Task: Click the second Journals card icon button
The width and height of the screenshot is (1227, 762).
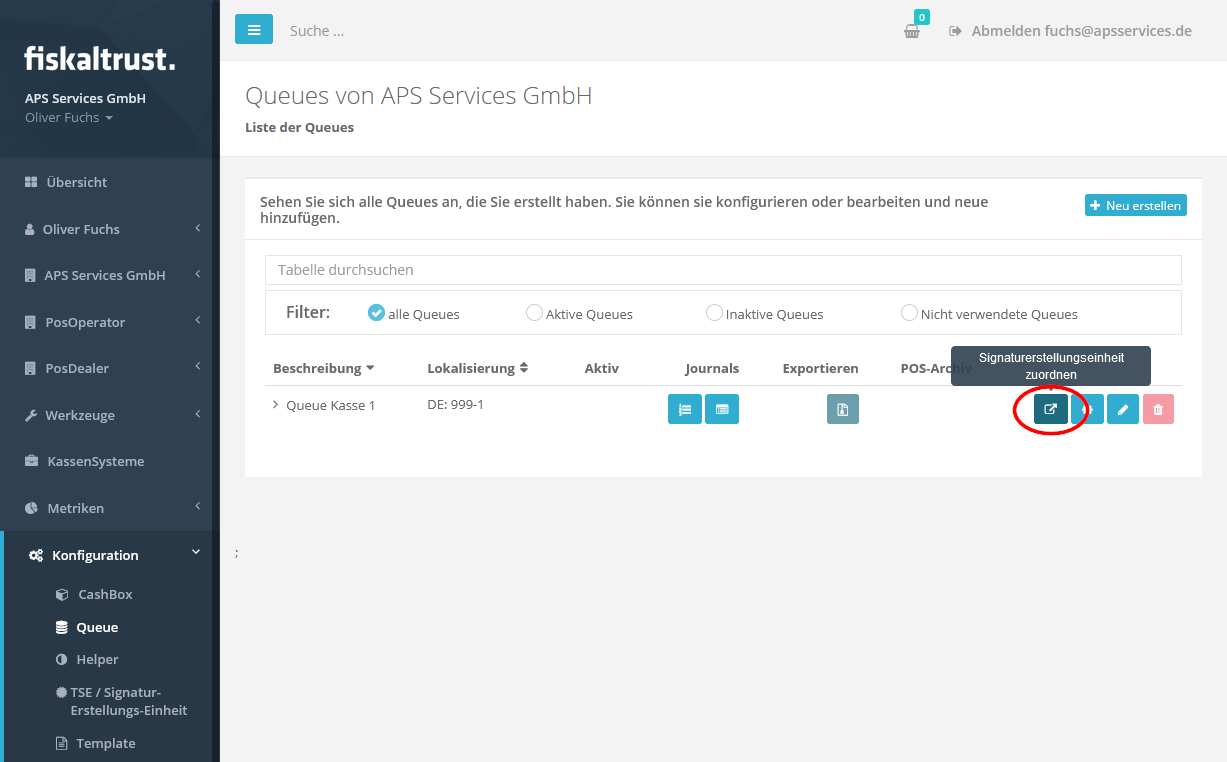Action: point(722,409)
